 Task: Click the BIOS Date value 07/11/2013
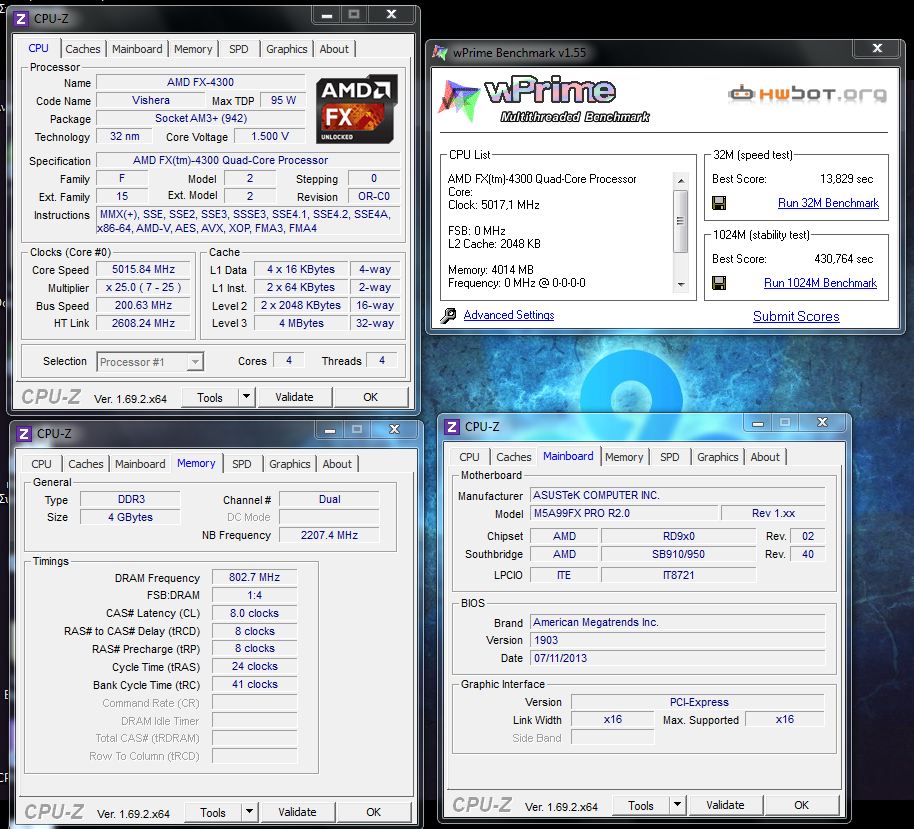click(678, 658)
